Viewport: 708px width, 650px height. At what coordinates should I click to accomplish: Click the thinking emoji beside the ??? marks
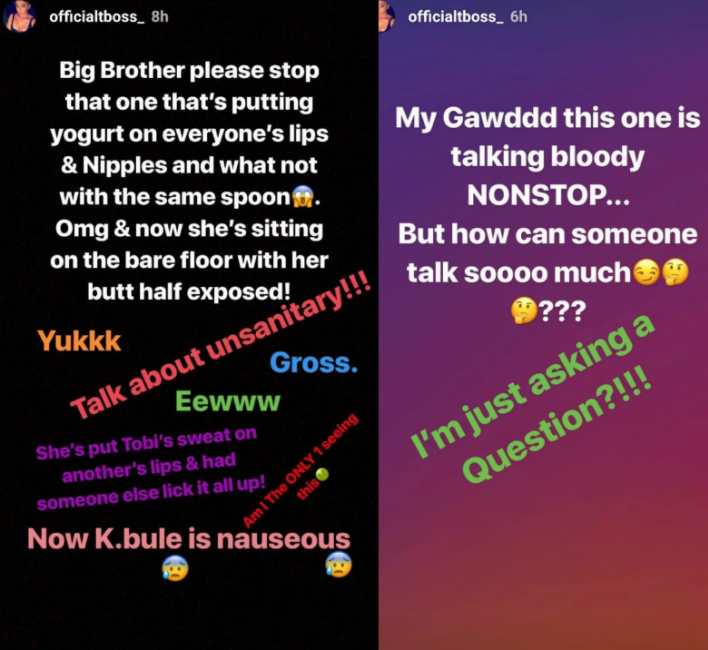point(524,311)
